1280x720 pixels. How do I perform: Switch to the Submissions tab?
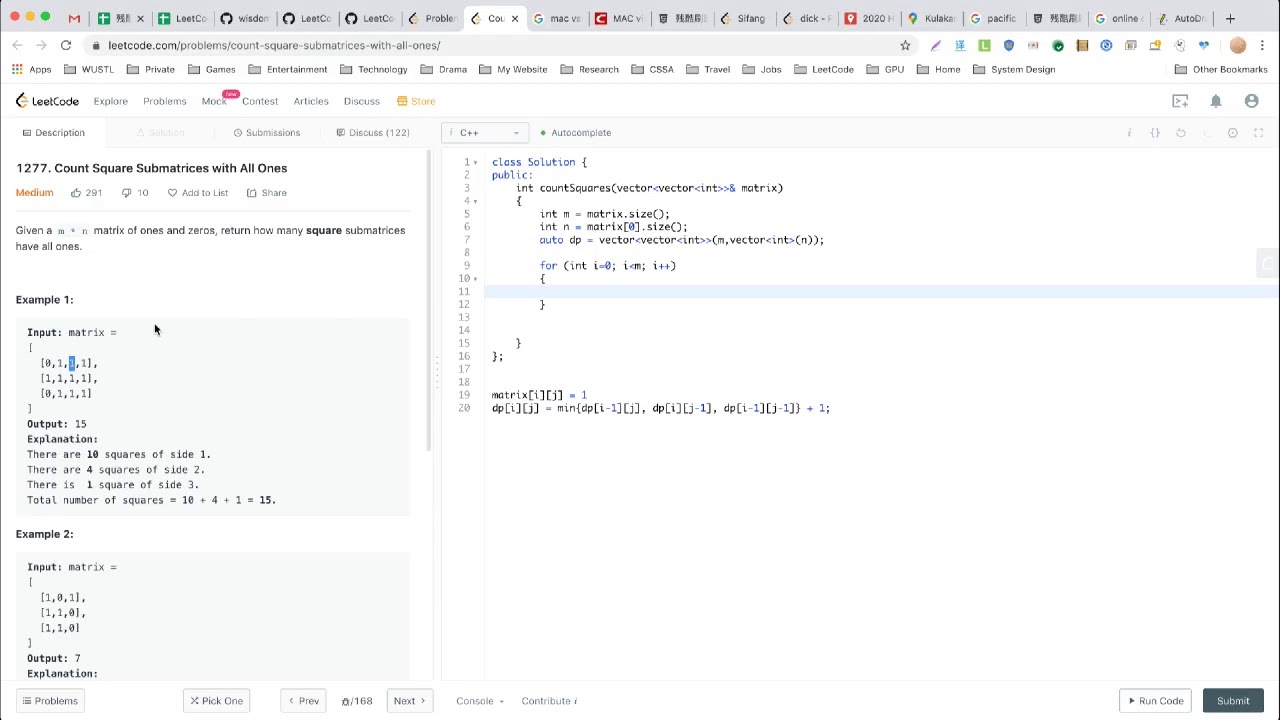click(x=266, y=133)
